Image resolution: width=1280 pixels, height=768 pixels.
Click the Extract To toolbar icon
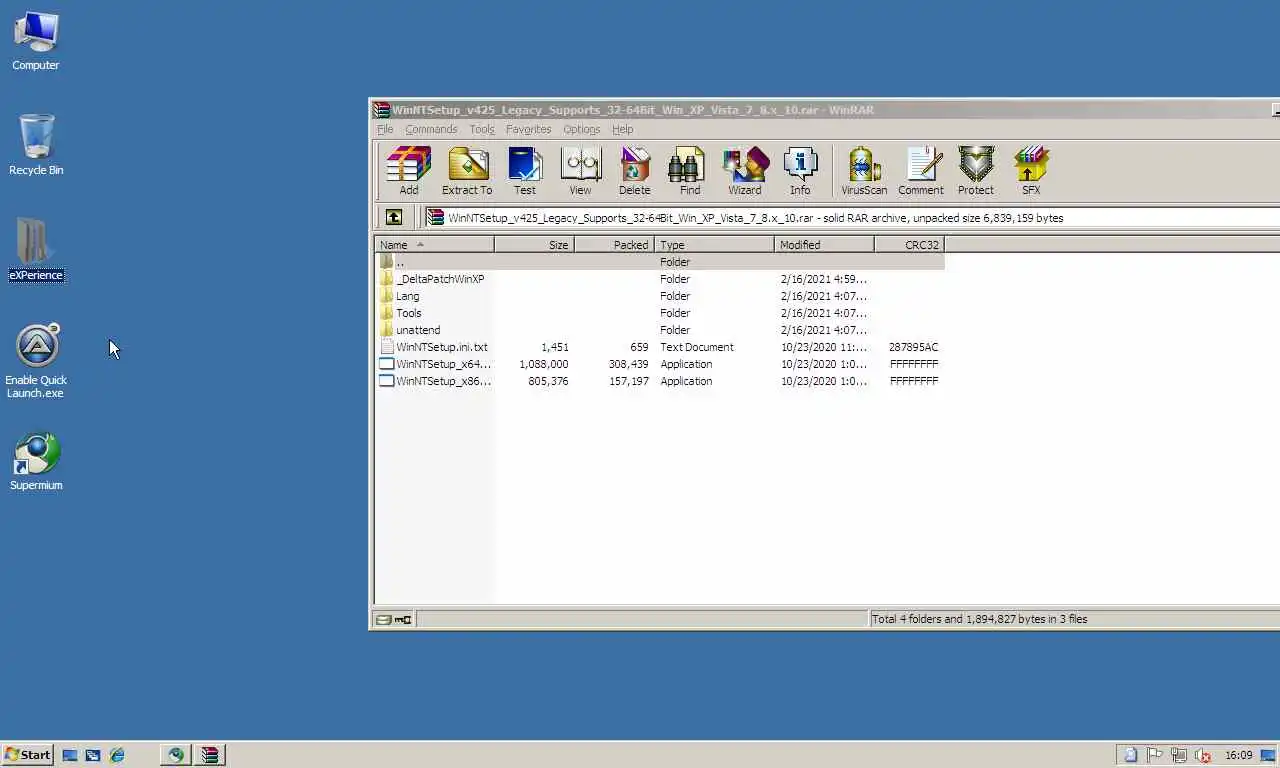[x=467, y=171]
